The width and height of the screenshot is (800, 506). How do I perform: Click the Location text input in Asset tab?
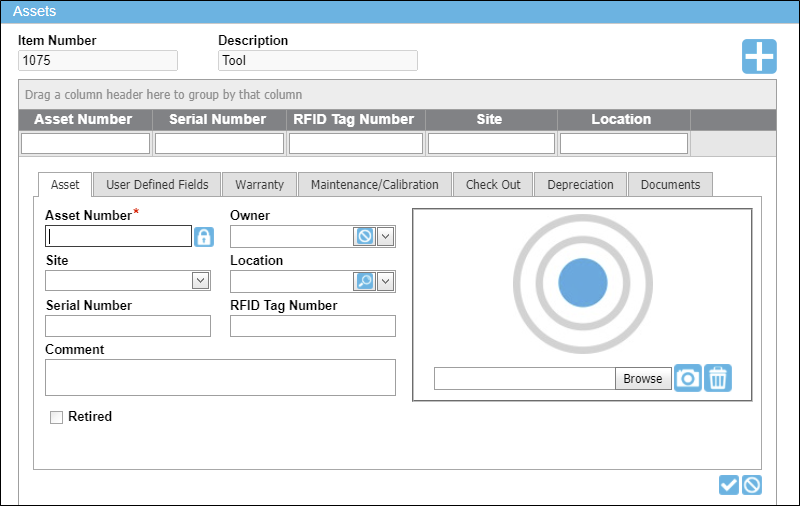click(x=291, y=281)
